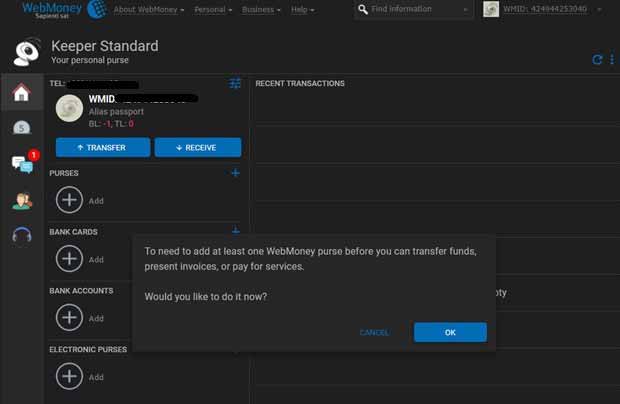620x404 pixels.
Task: Confirm the dialog with OK
Action: coord(450,332)
